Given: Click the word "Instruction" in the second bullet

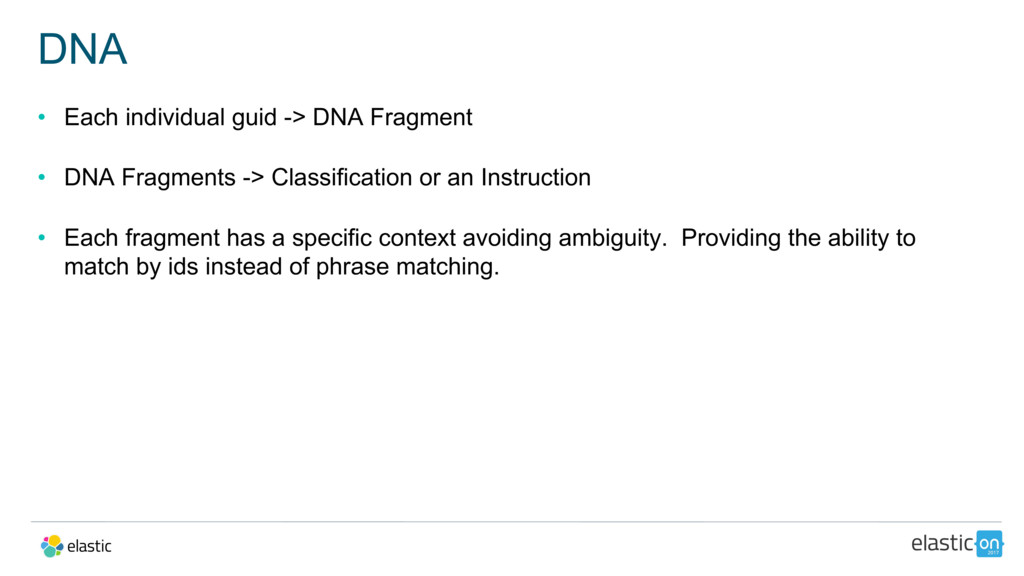Looking at the screenshot, I should click(x=536, y=178).
